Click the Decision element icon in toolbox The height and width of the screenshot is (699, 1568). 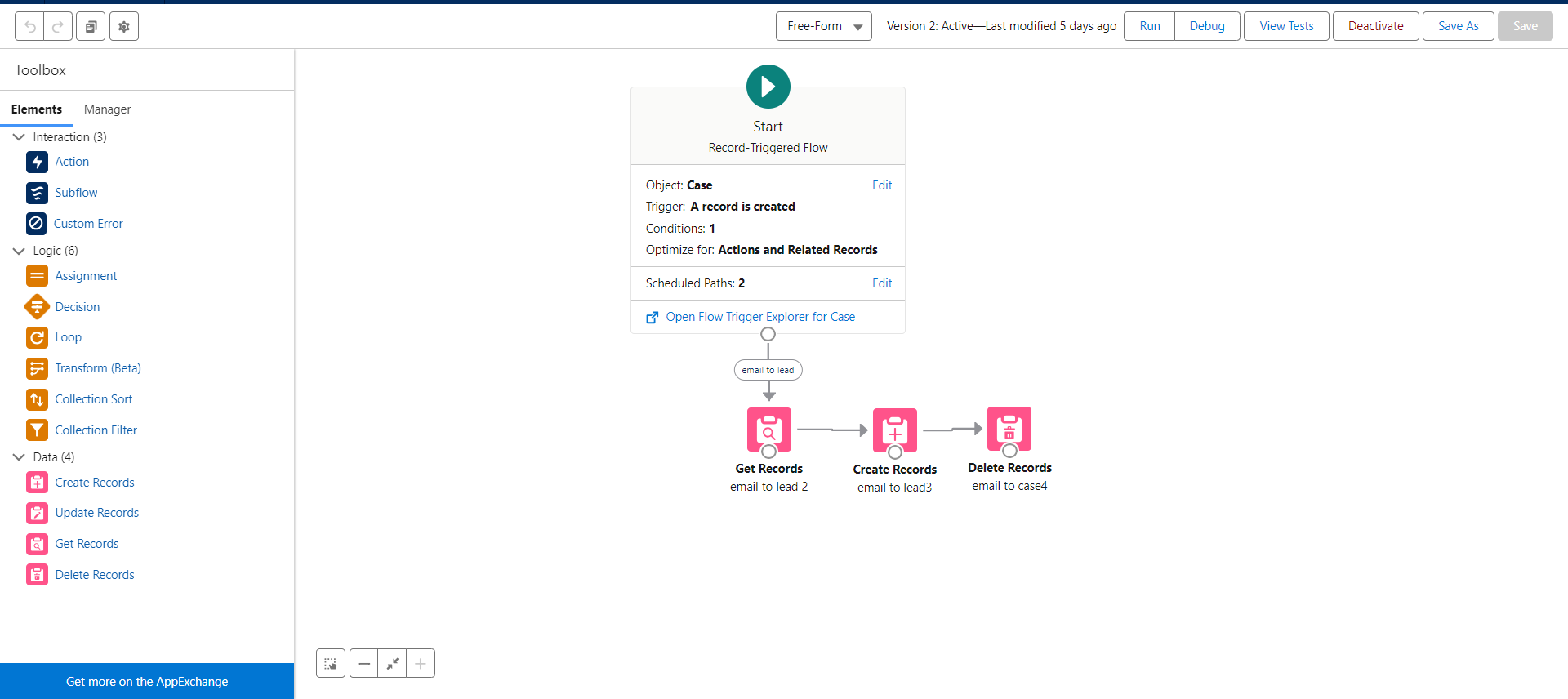tap(37, 307)
